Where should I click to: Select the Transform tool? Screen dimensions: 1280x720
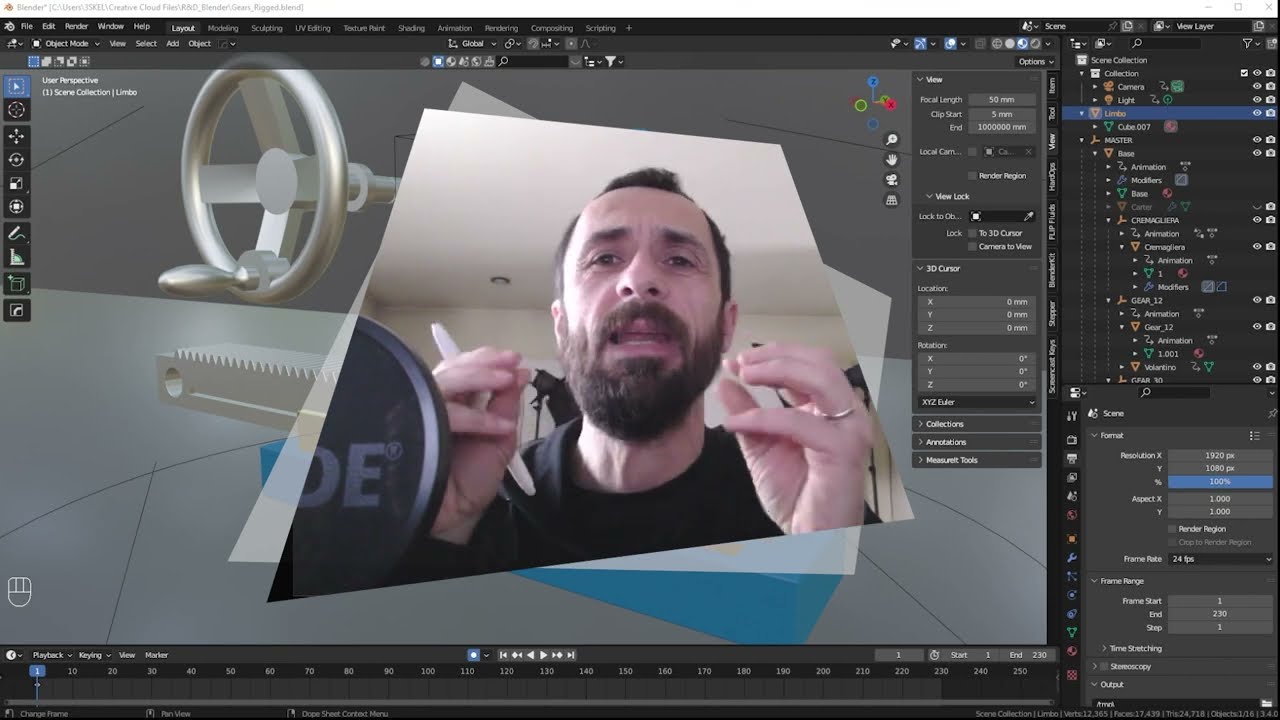click(x=17, y=206)
